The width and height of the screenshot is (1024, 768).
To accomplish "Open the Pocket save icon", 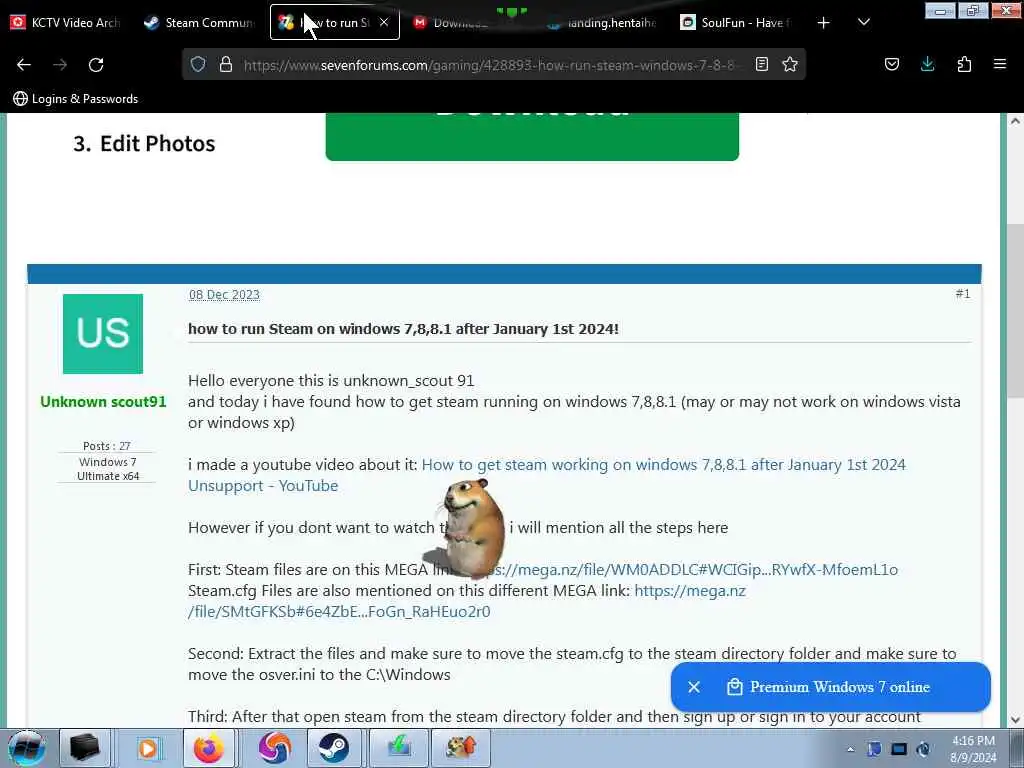I will click(x=892, y=64).
